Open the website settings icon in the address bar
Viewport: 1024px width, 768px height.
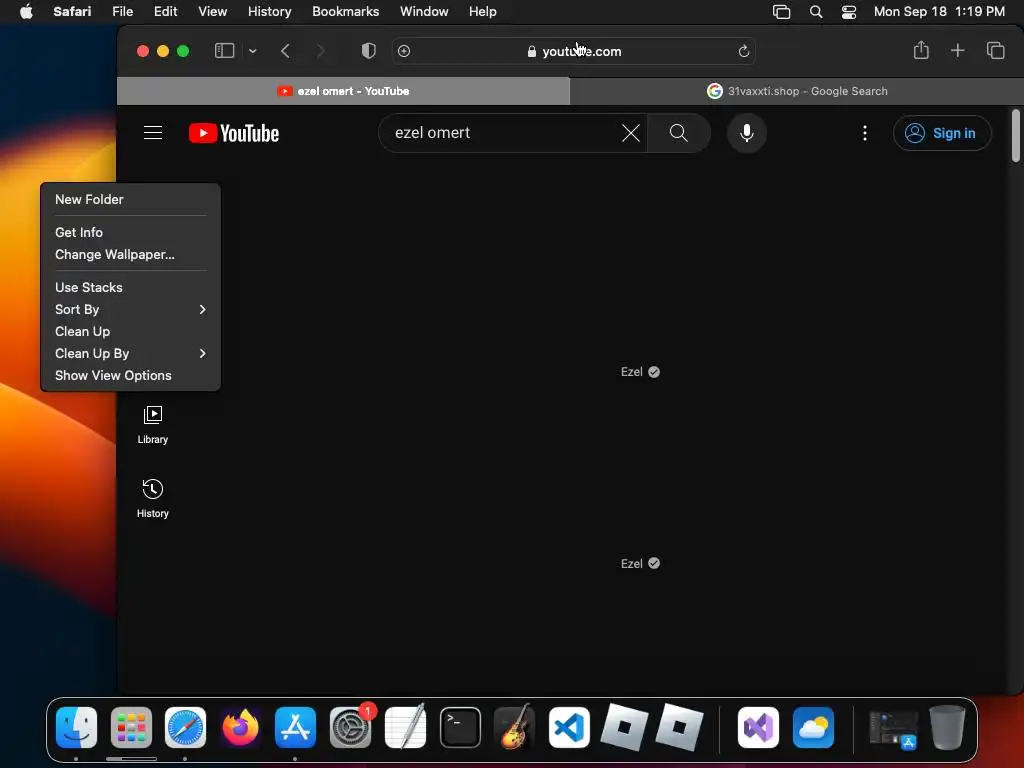[x=404, y=51]
